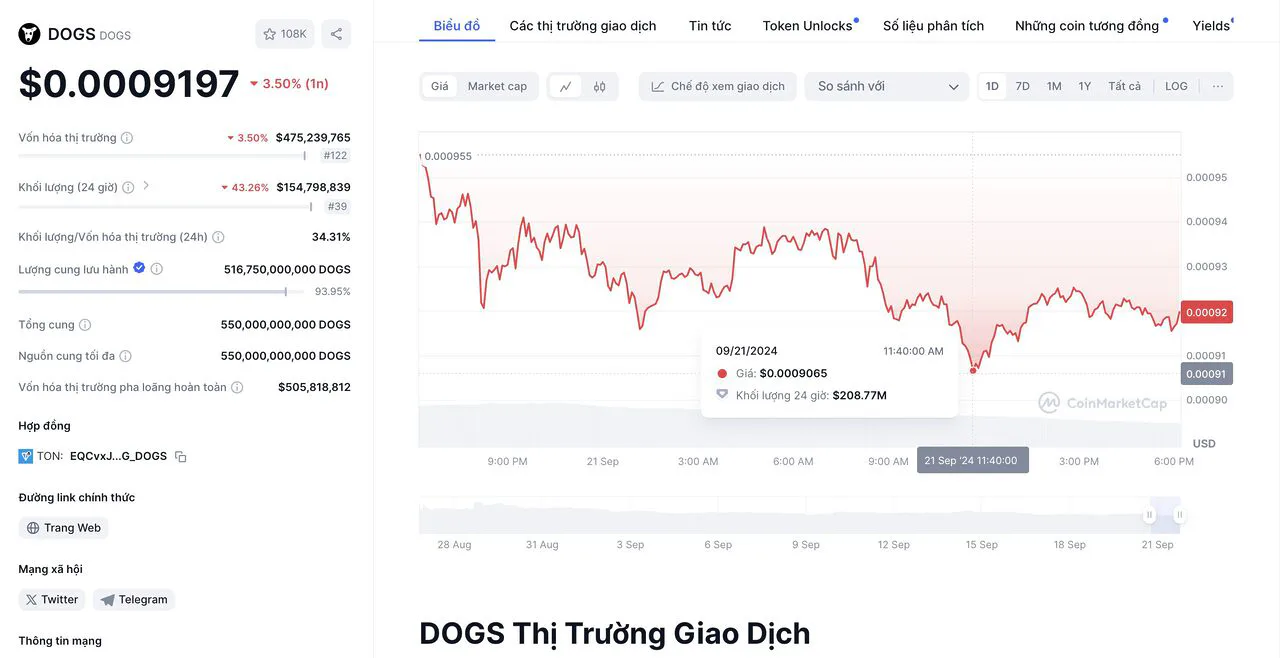This screenshot has height=658, width=1280.
Task: Select the 7D time range
Action: click(x=1022, y=87)
